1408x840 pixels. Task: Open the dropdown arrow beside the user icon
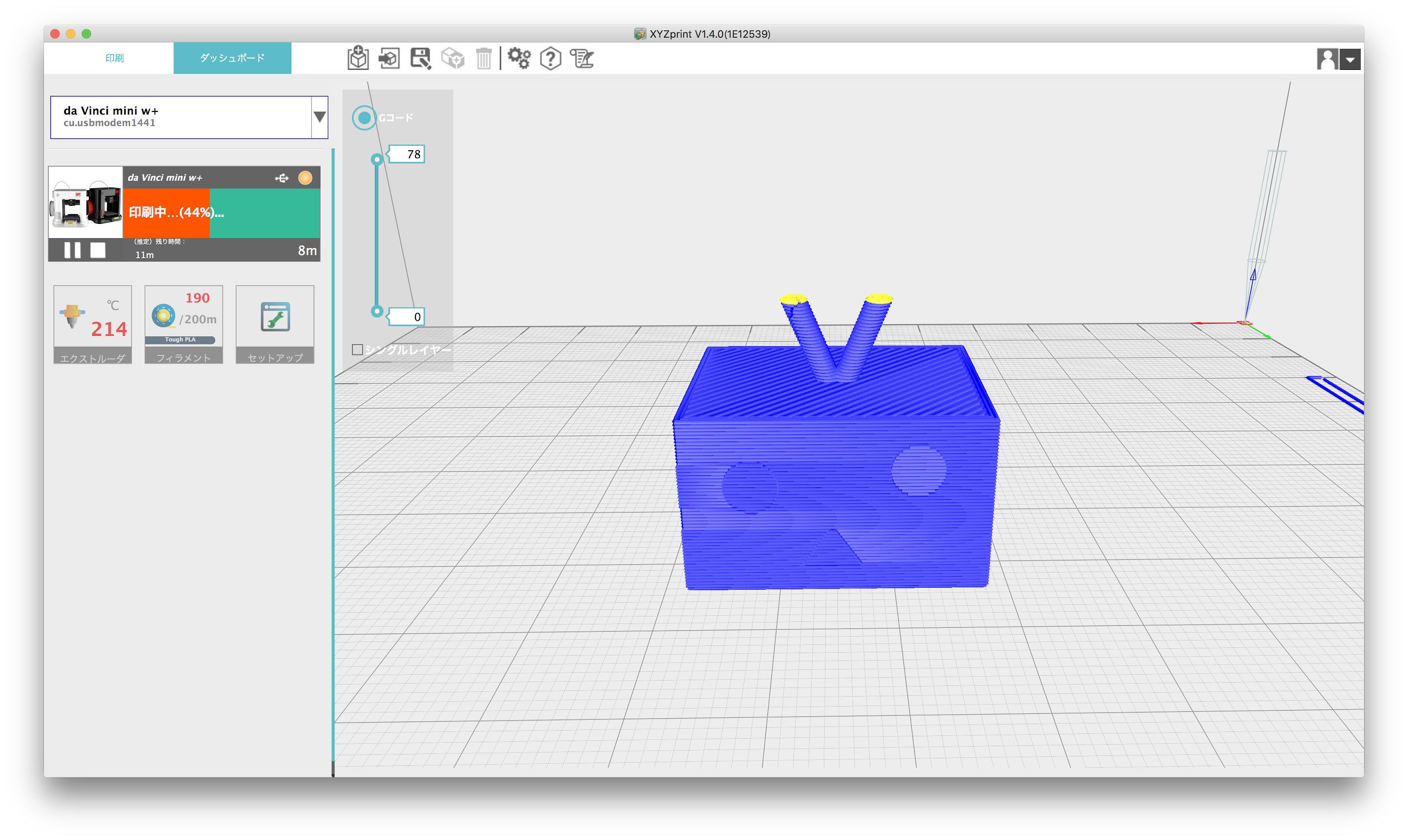tap(1350, 60)
